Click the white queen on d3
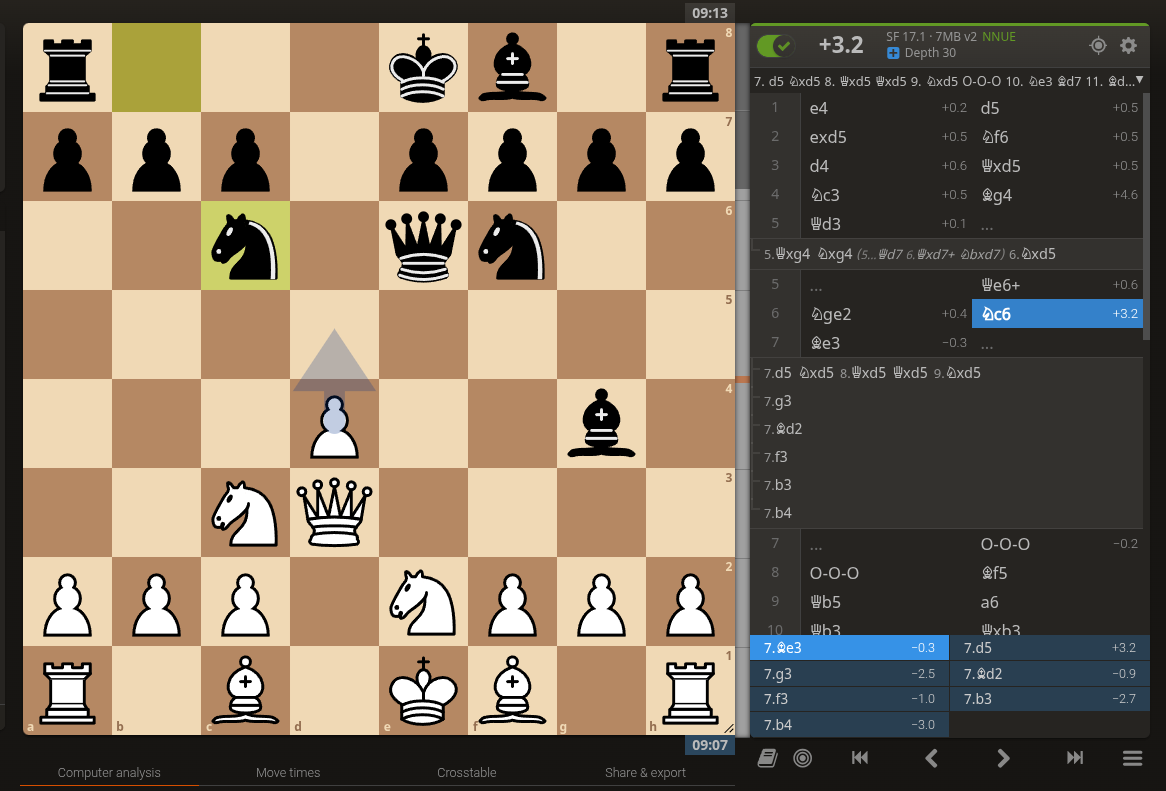 click(335, 512)
